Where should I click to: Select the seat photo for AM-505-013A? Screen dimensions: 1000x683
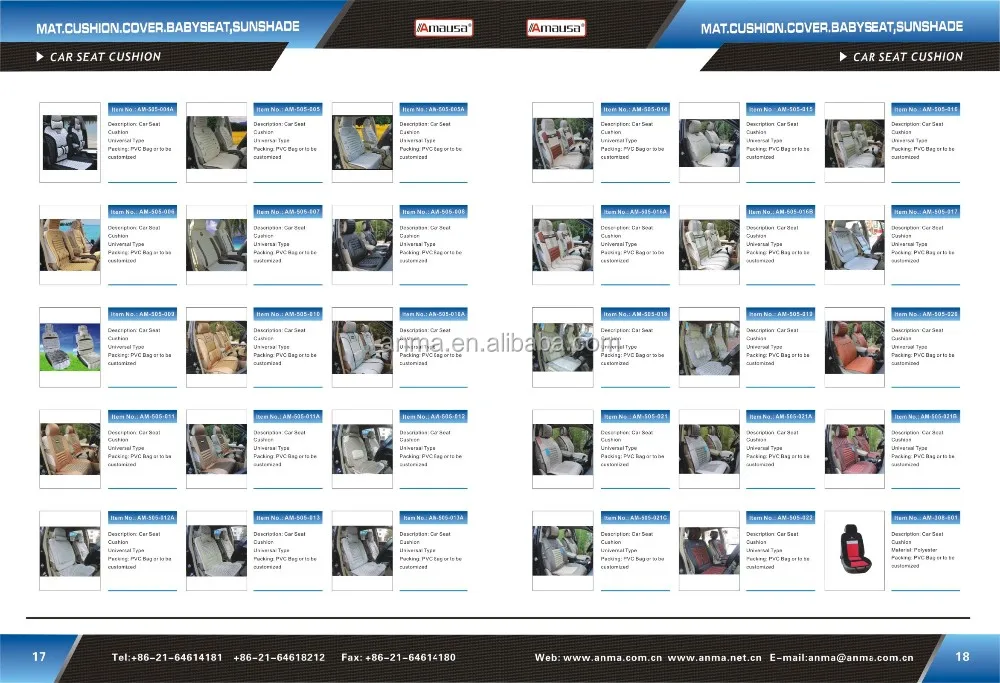point(362,550)
